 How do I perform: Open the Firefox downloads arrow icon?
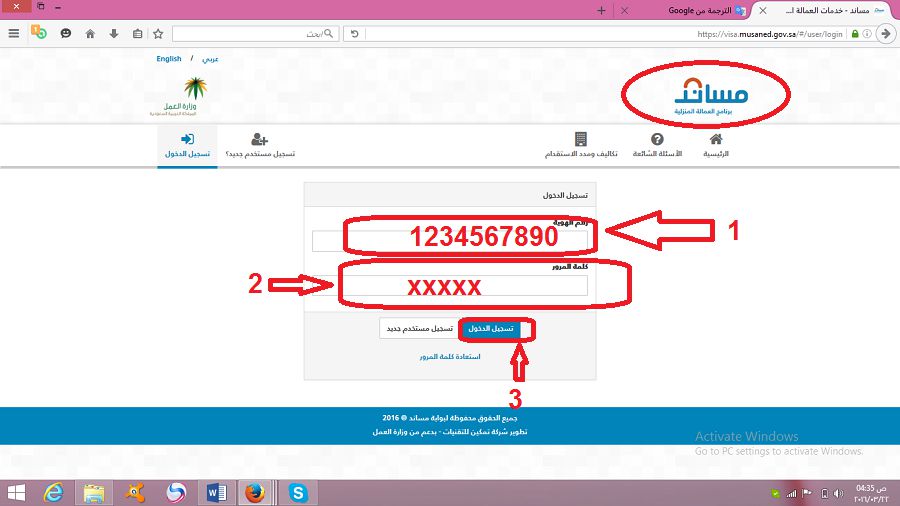(112, 33)
